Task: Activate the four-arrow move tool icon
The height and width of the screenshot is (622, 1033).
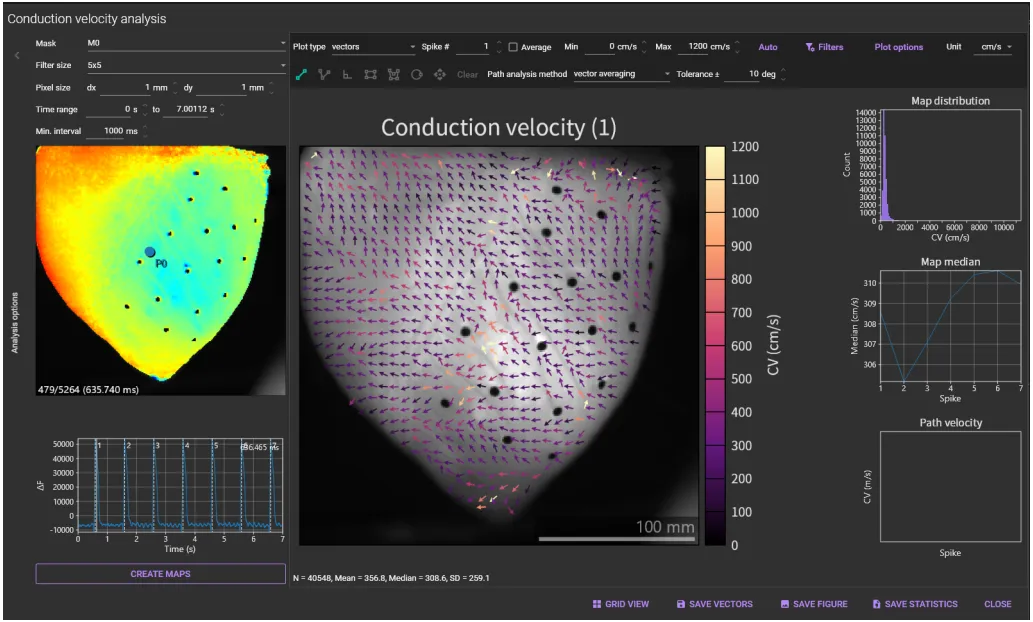Action: click(440, 74)
